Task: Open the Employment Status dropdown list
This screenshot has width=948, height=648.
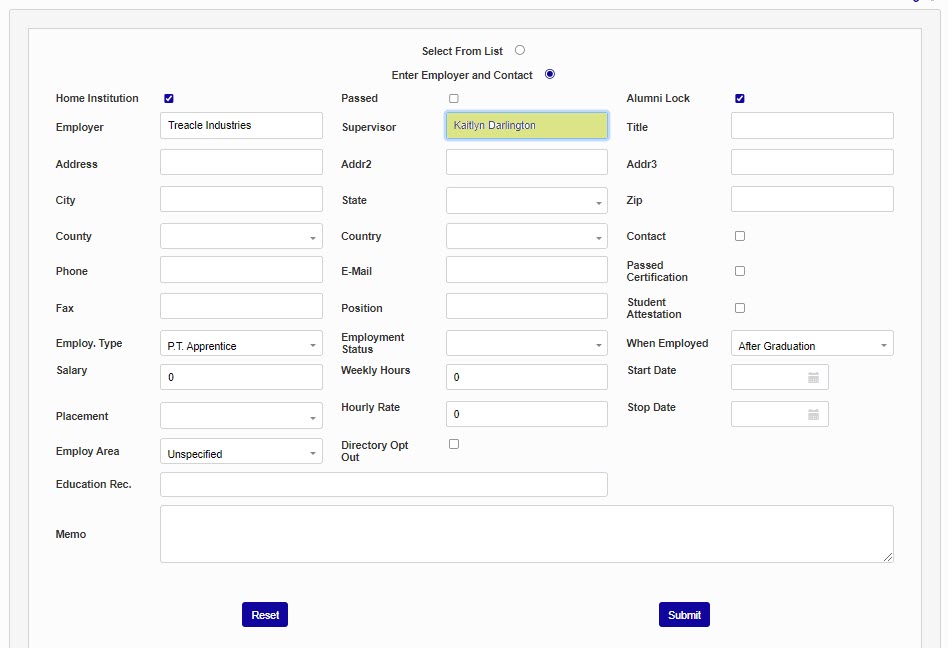Action: [x=526, y=344]
